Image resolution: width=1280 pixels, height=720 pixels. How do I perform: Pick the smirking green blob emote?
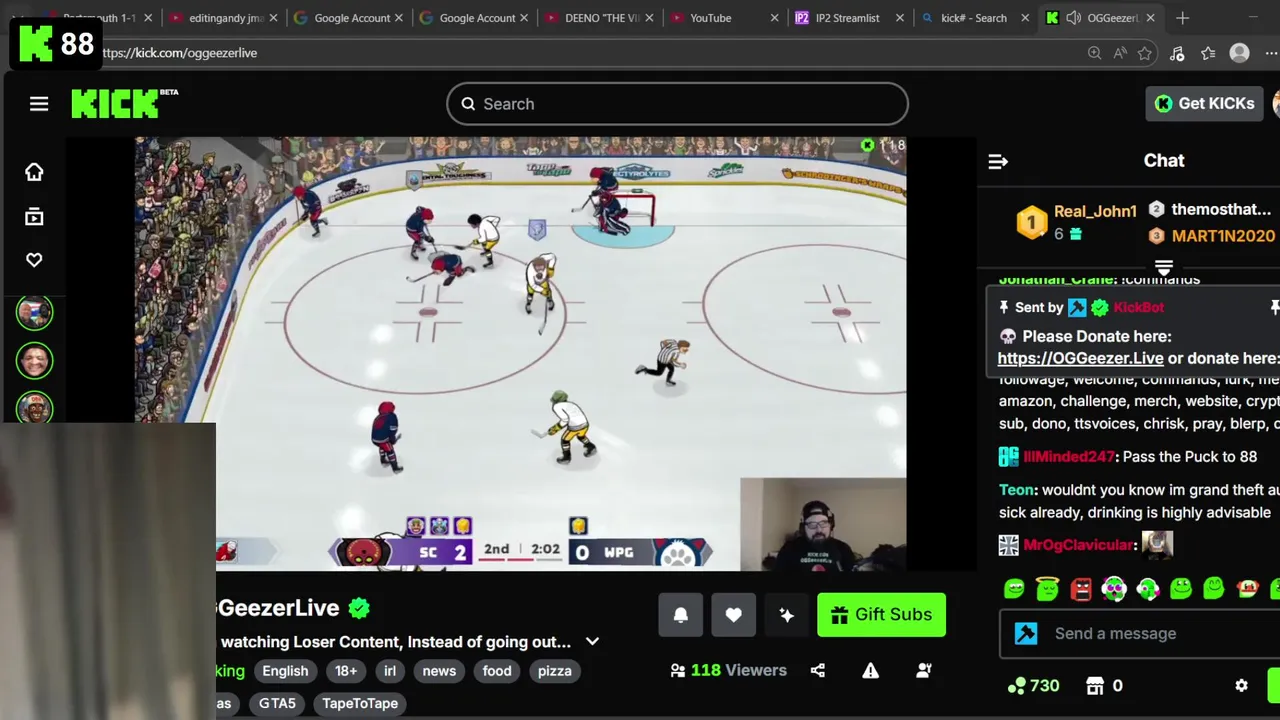click(x=1014, y=589)
